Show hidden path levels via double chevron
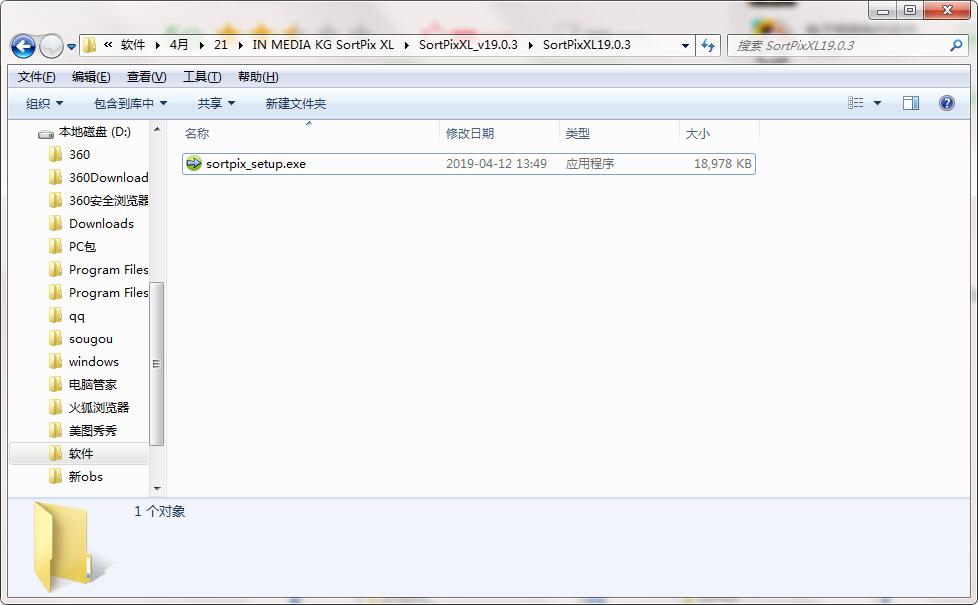This screenshot has height=605, width=978. coord(108,45)
